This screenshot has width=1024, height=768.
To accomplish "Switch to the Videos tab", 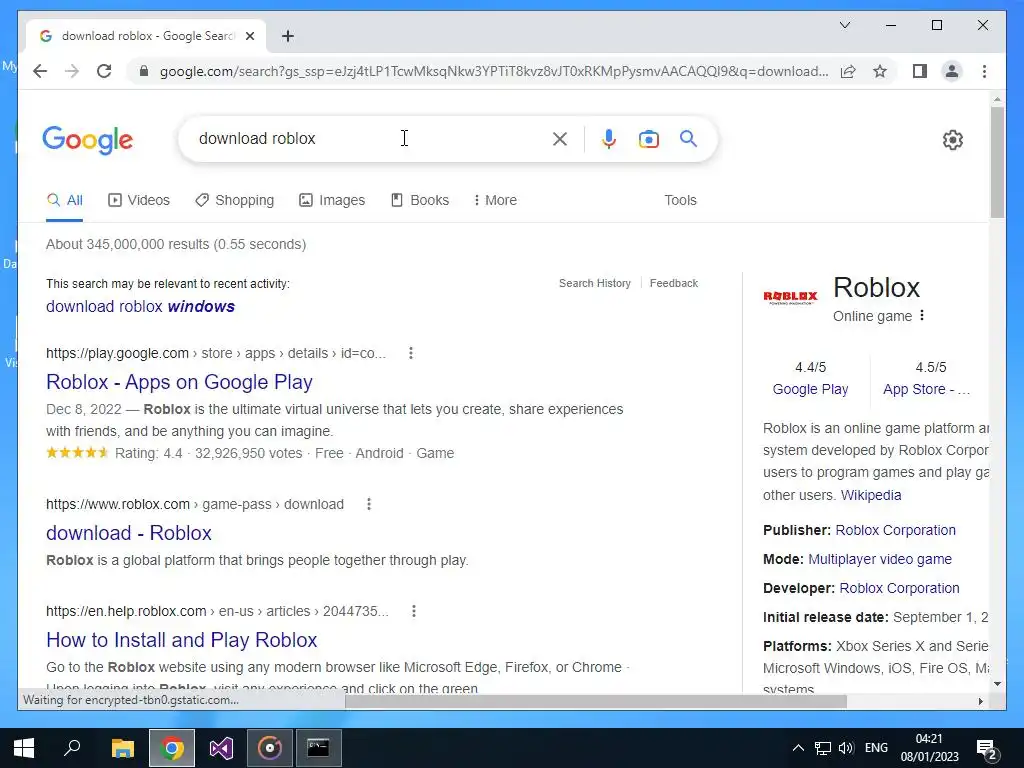I will point(138,200).
